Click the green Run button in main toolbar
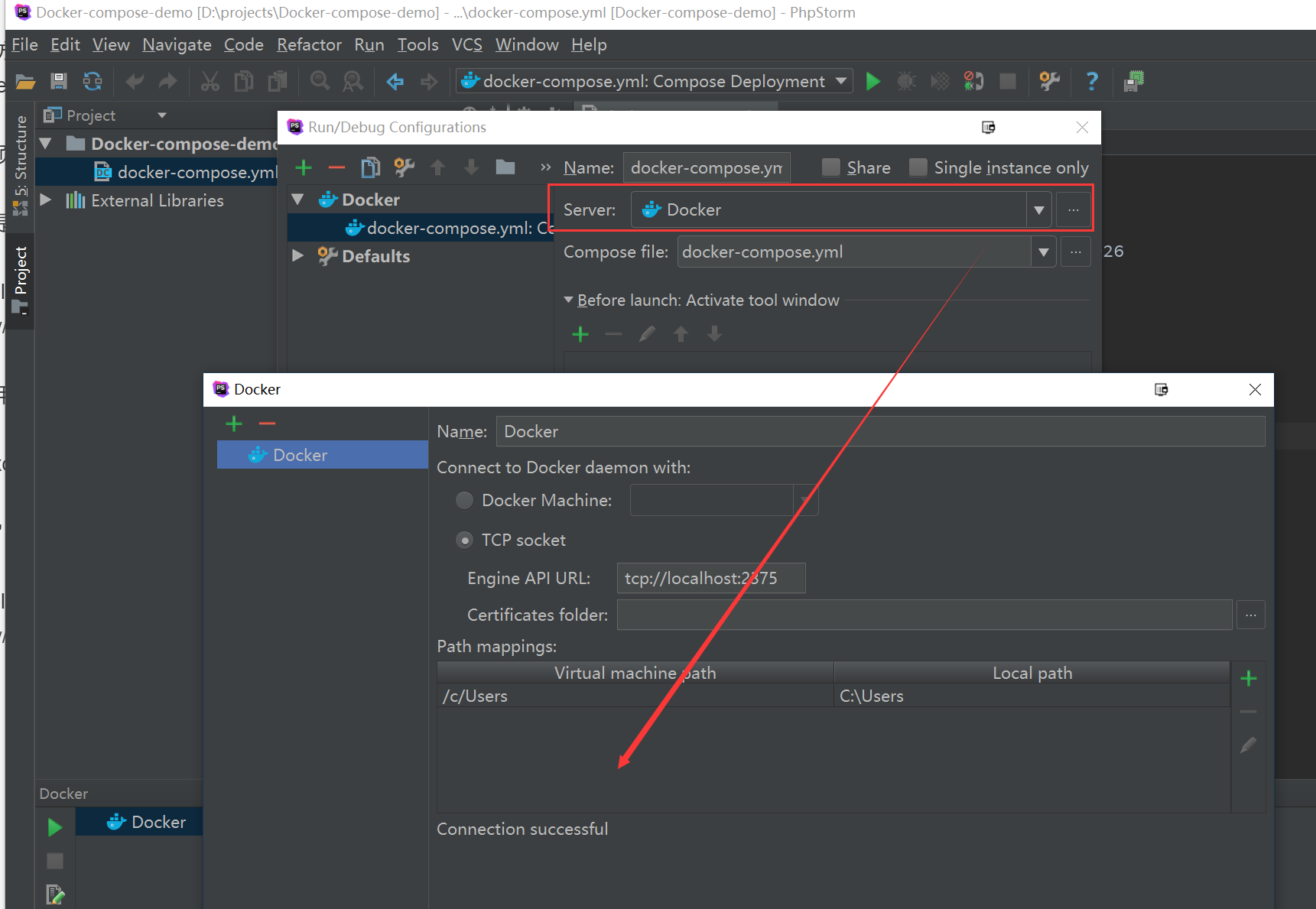The height and width of the screenshot is (909, 1316). coord(872,81)
